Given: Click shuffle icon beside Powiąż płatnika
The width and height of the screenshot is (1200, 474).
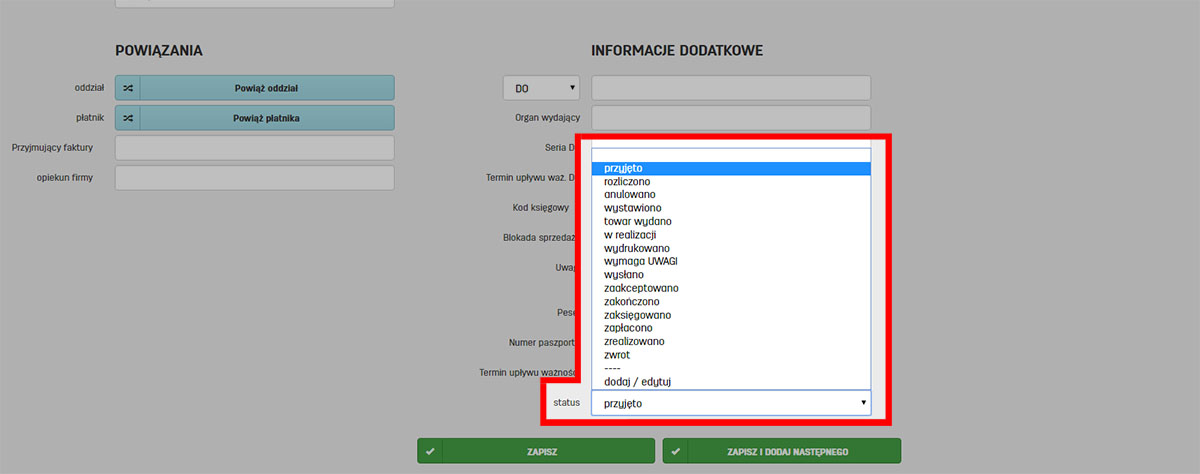Looking at the screenshot, I should 128,118.
